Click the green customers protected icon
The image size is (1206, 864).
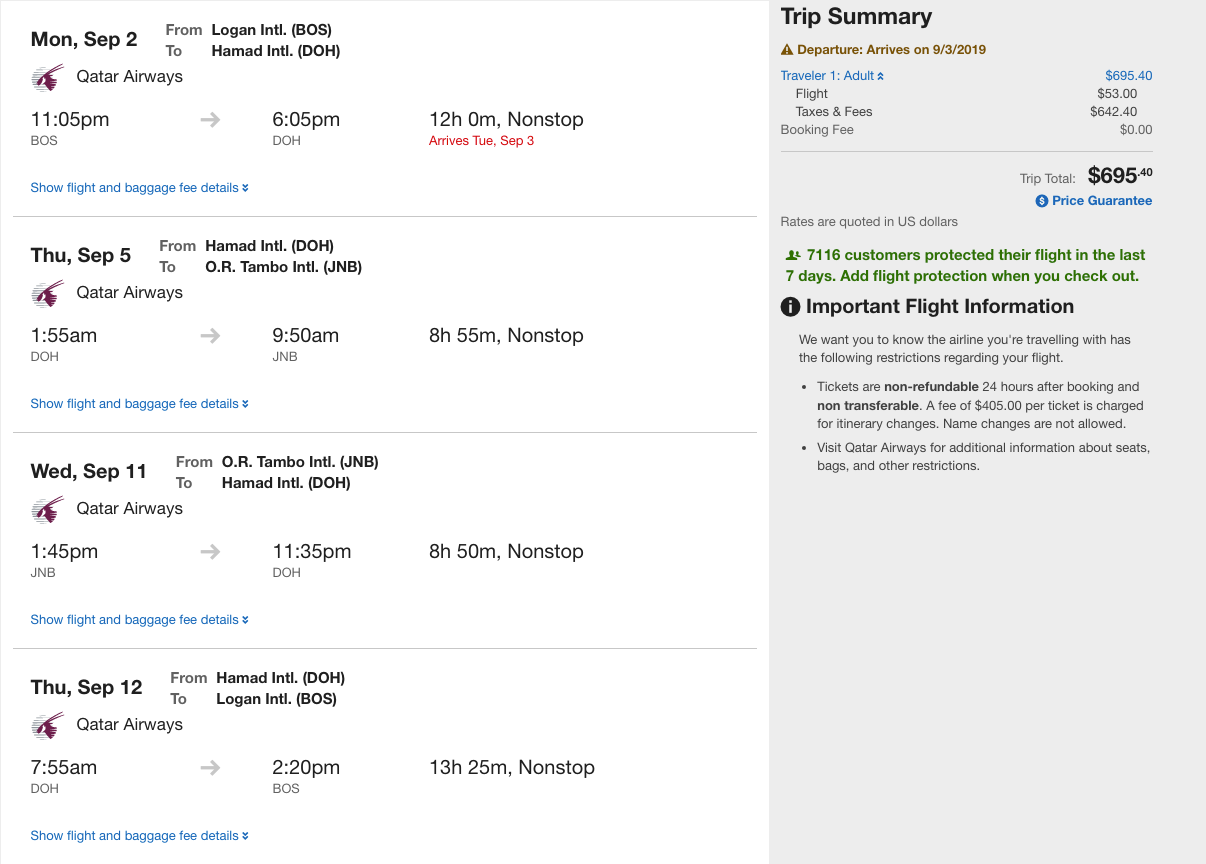793,256
